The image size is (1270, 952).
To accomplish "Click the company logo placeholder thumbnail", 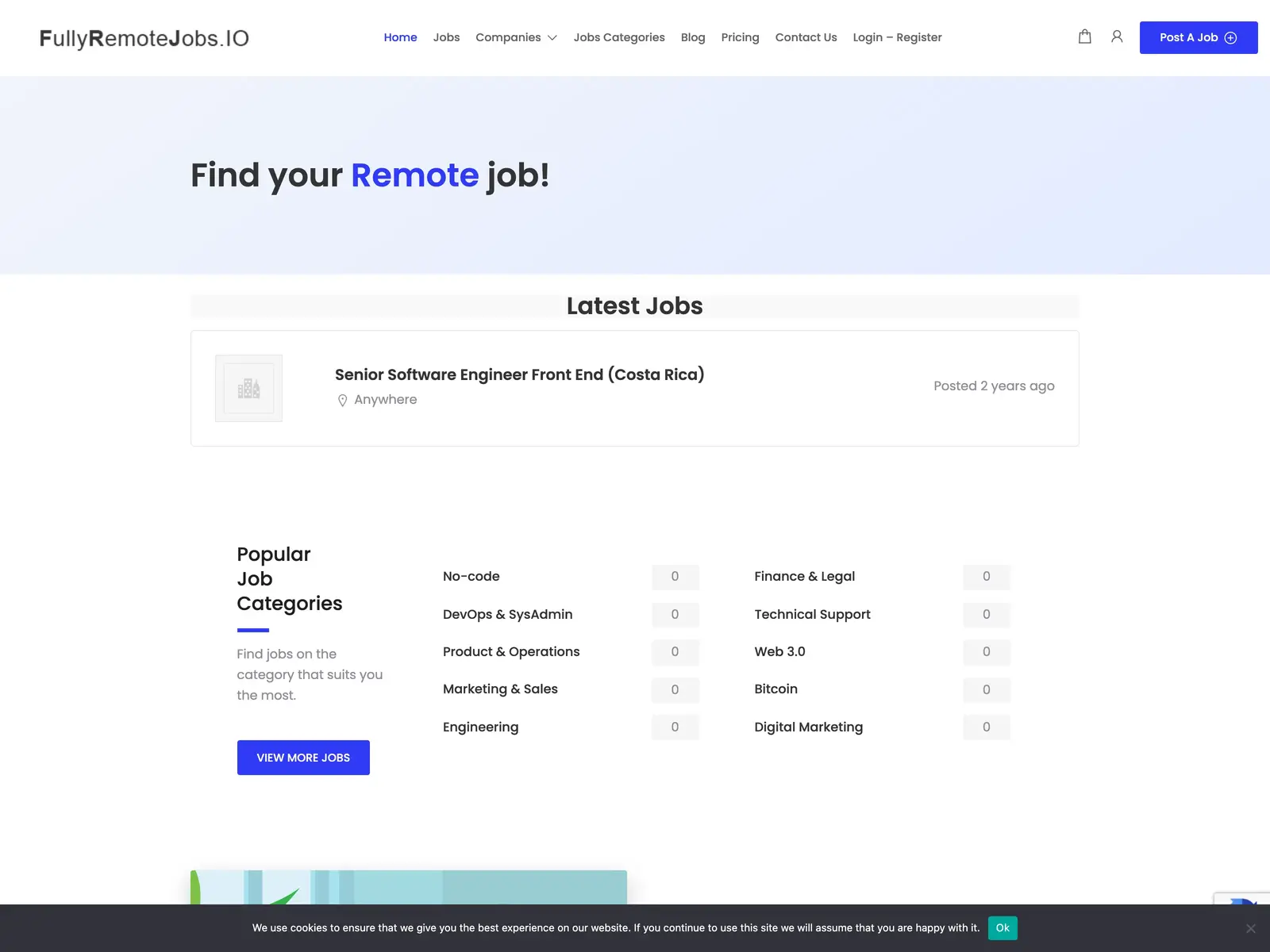I will pos(248,388).
